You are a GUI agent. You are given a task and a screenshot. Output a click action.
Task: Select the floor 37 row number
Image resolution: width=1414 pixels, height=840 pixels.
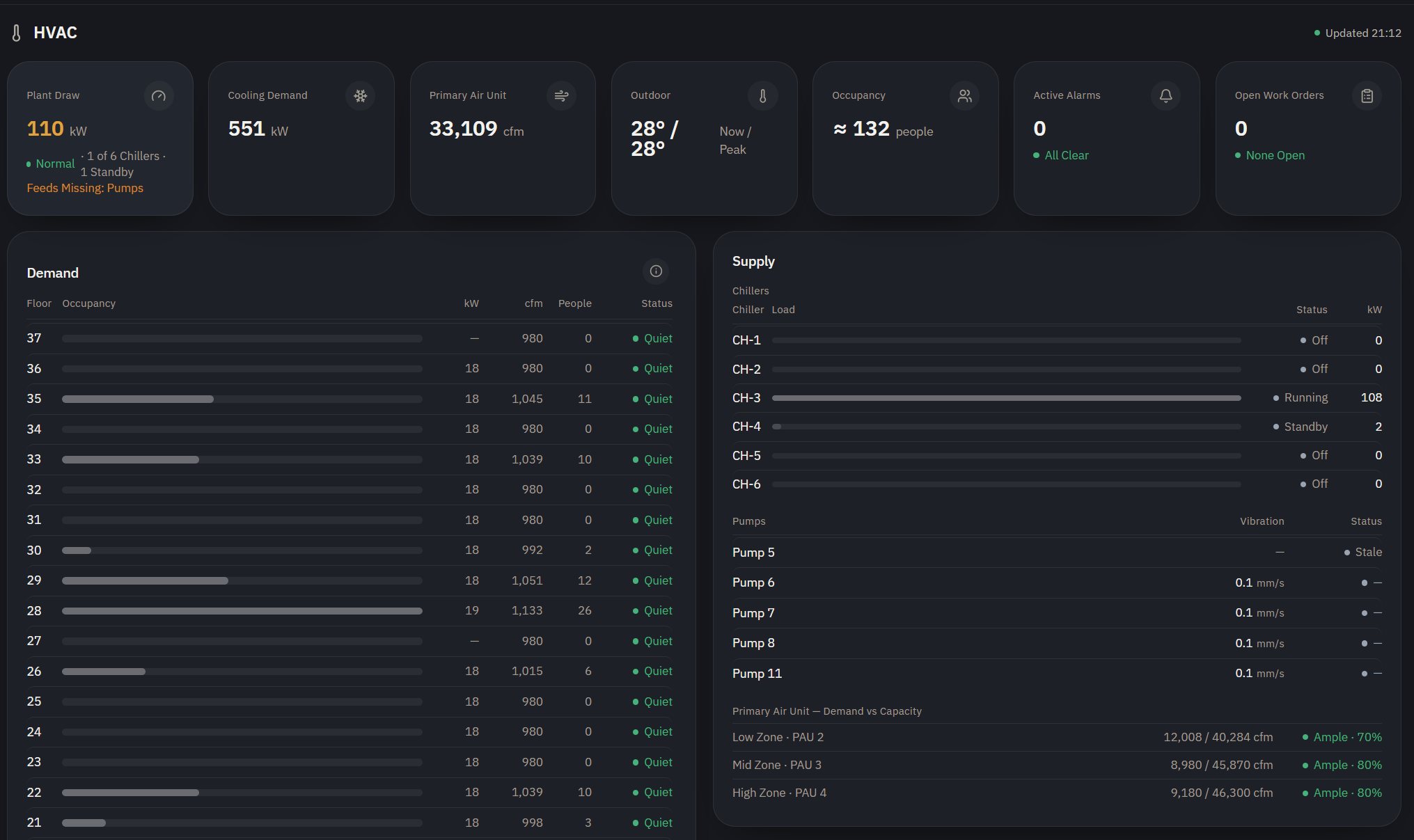coord(34,338)
